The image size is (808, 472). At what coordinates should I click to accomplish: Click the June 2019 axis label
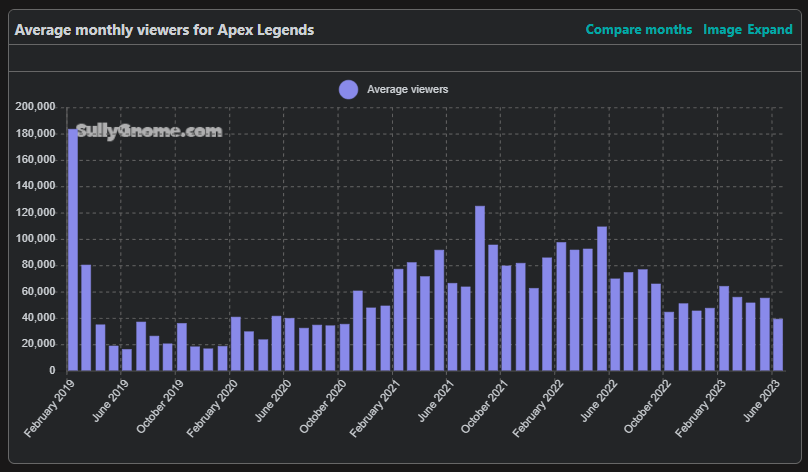pos(110,401)
